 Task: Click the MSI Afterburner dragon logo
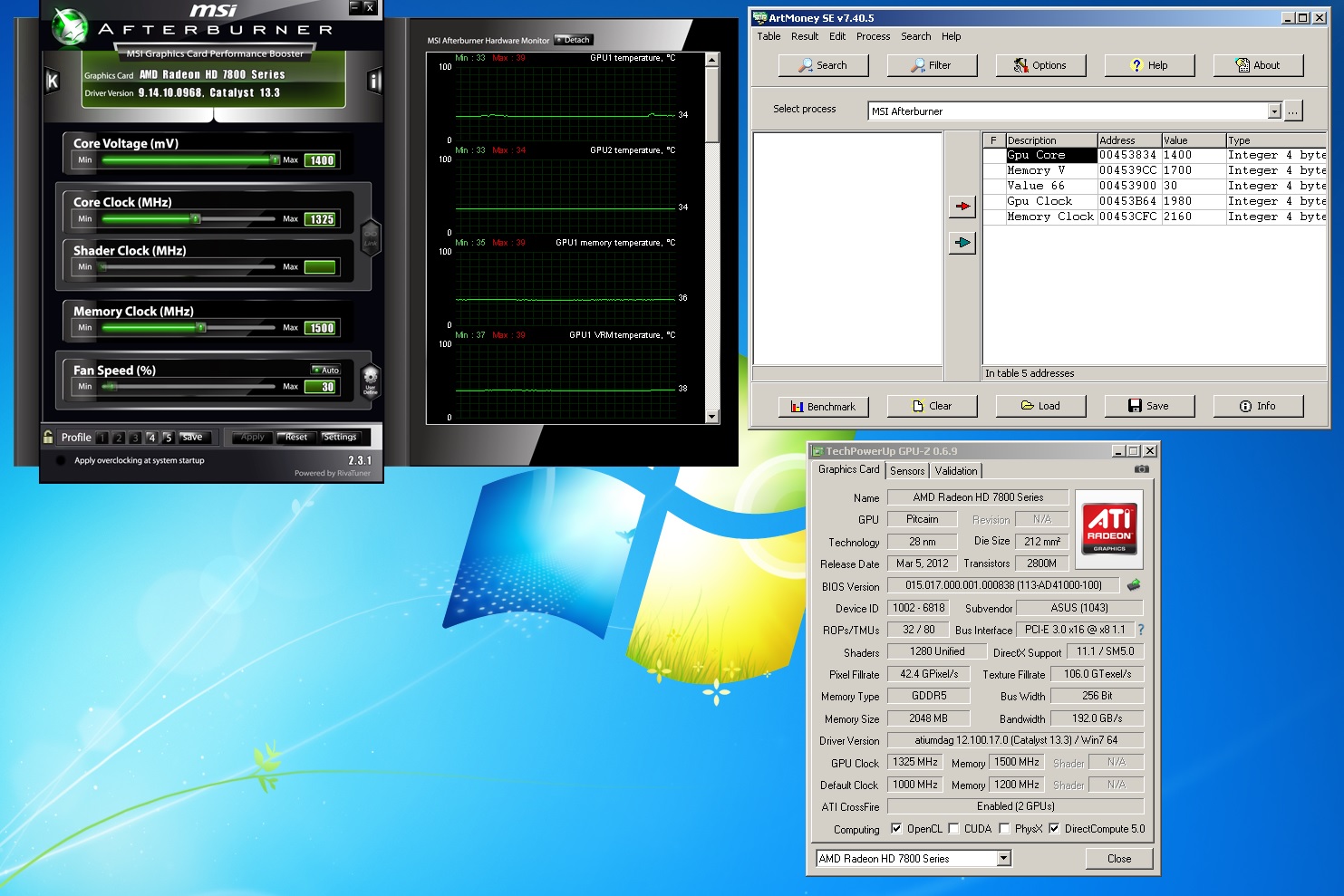pos(69,27)
